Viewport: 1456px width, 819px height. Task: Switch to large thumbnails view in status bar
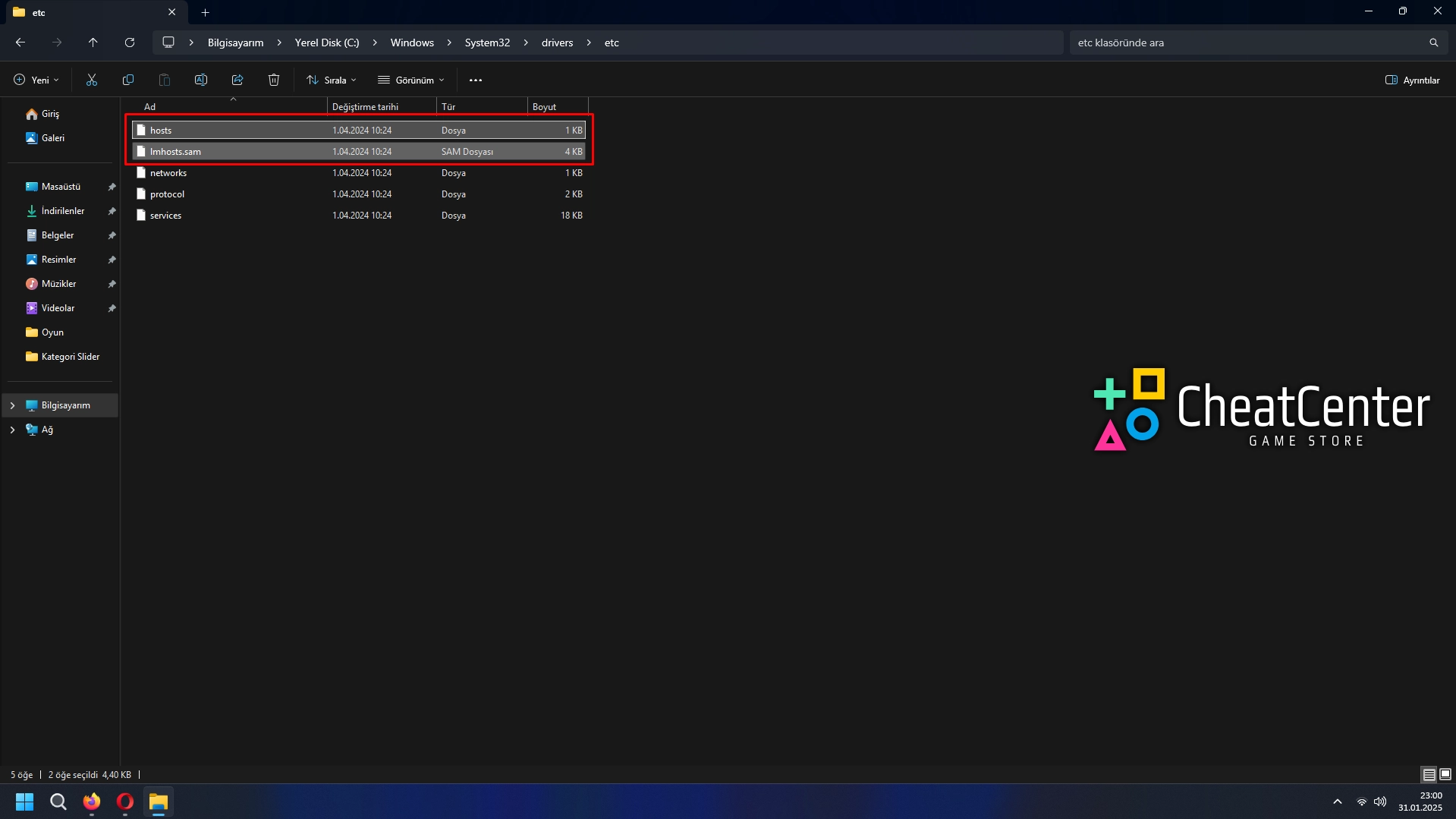[x=1445, y=774]
